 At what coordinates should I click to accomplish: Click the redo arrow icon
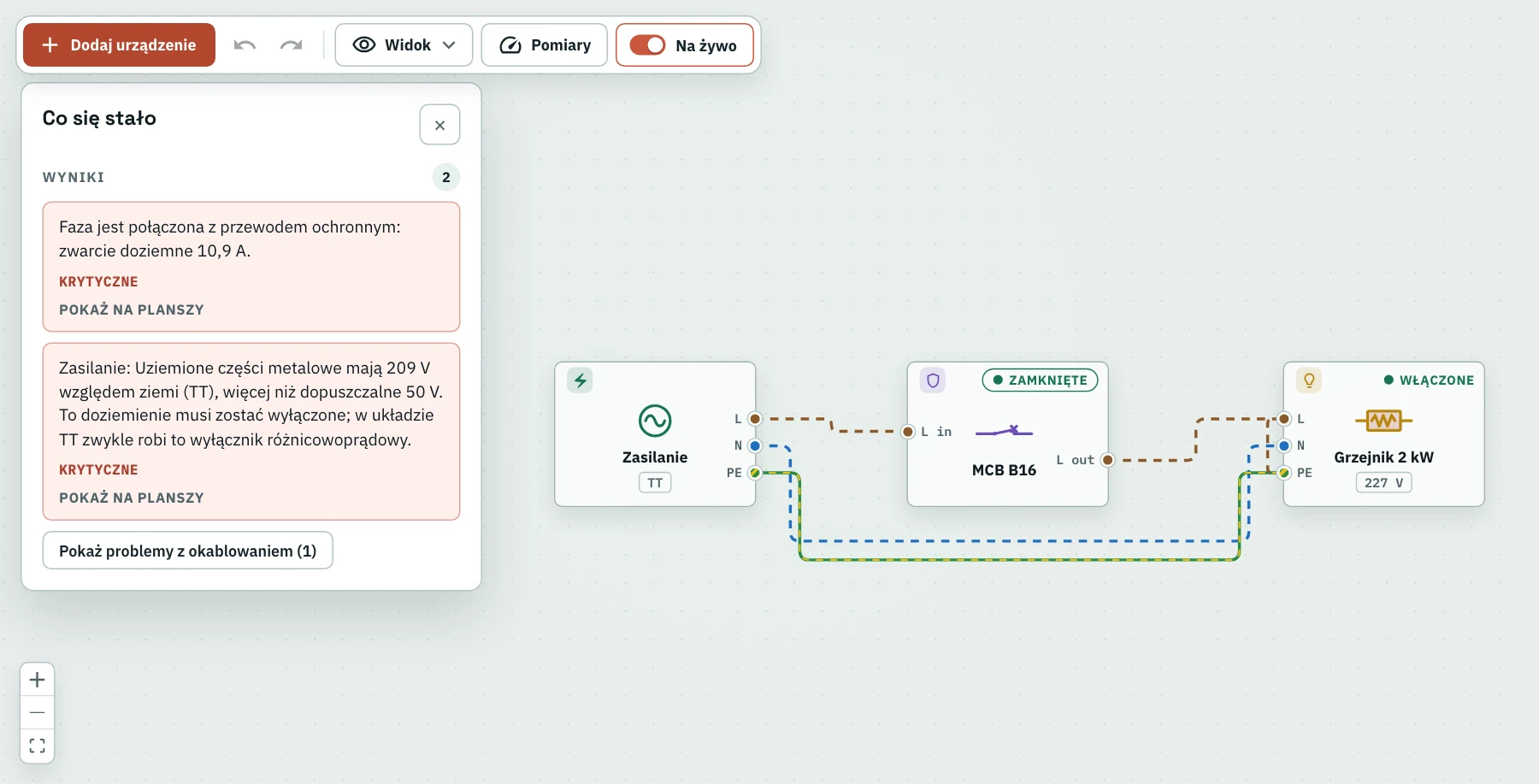291,45
